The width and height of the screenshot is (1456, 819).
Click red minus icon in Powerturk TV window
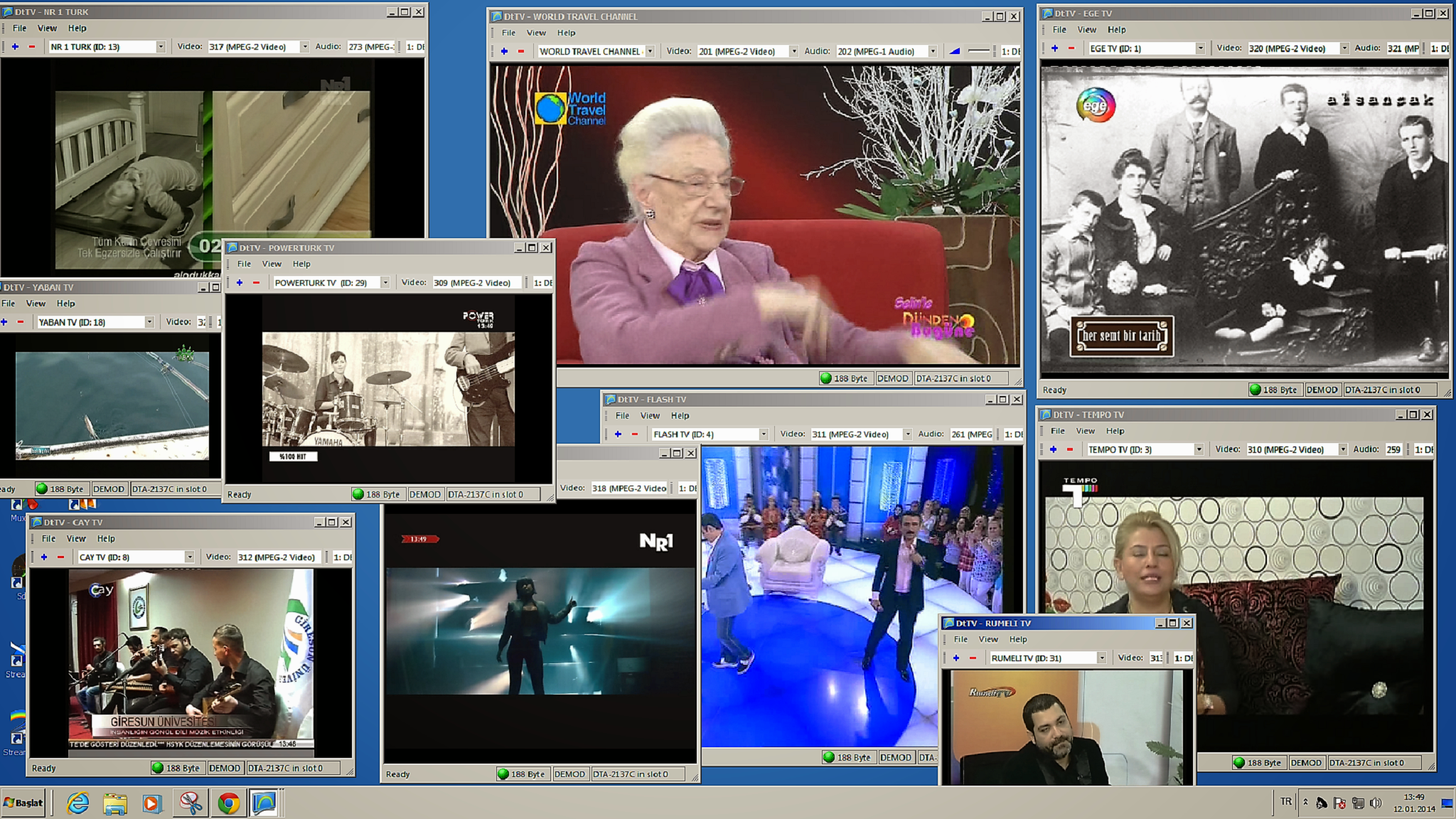pos(257,283)
